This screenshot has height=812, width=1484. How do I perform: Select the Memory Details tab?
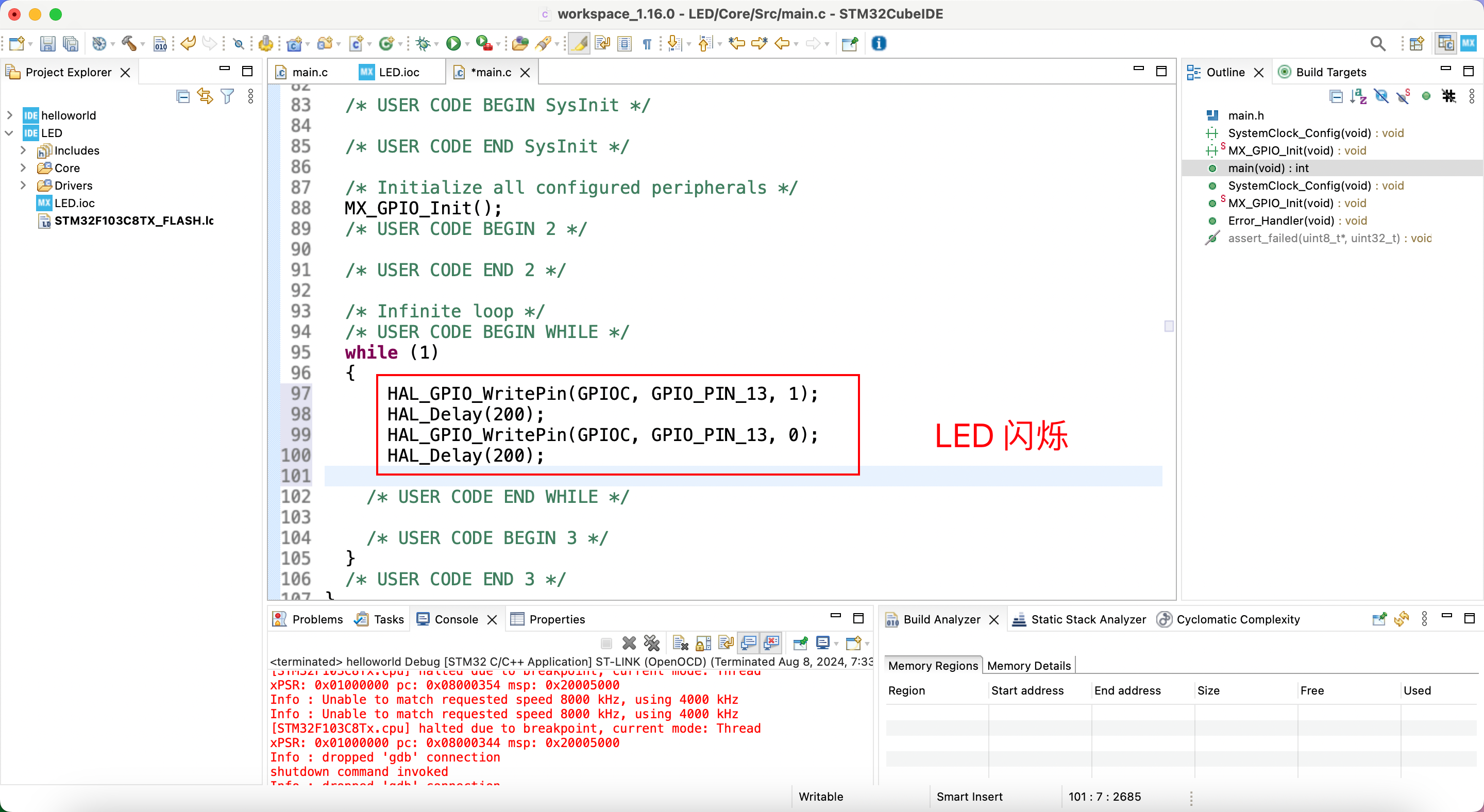(1029, 666)
